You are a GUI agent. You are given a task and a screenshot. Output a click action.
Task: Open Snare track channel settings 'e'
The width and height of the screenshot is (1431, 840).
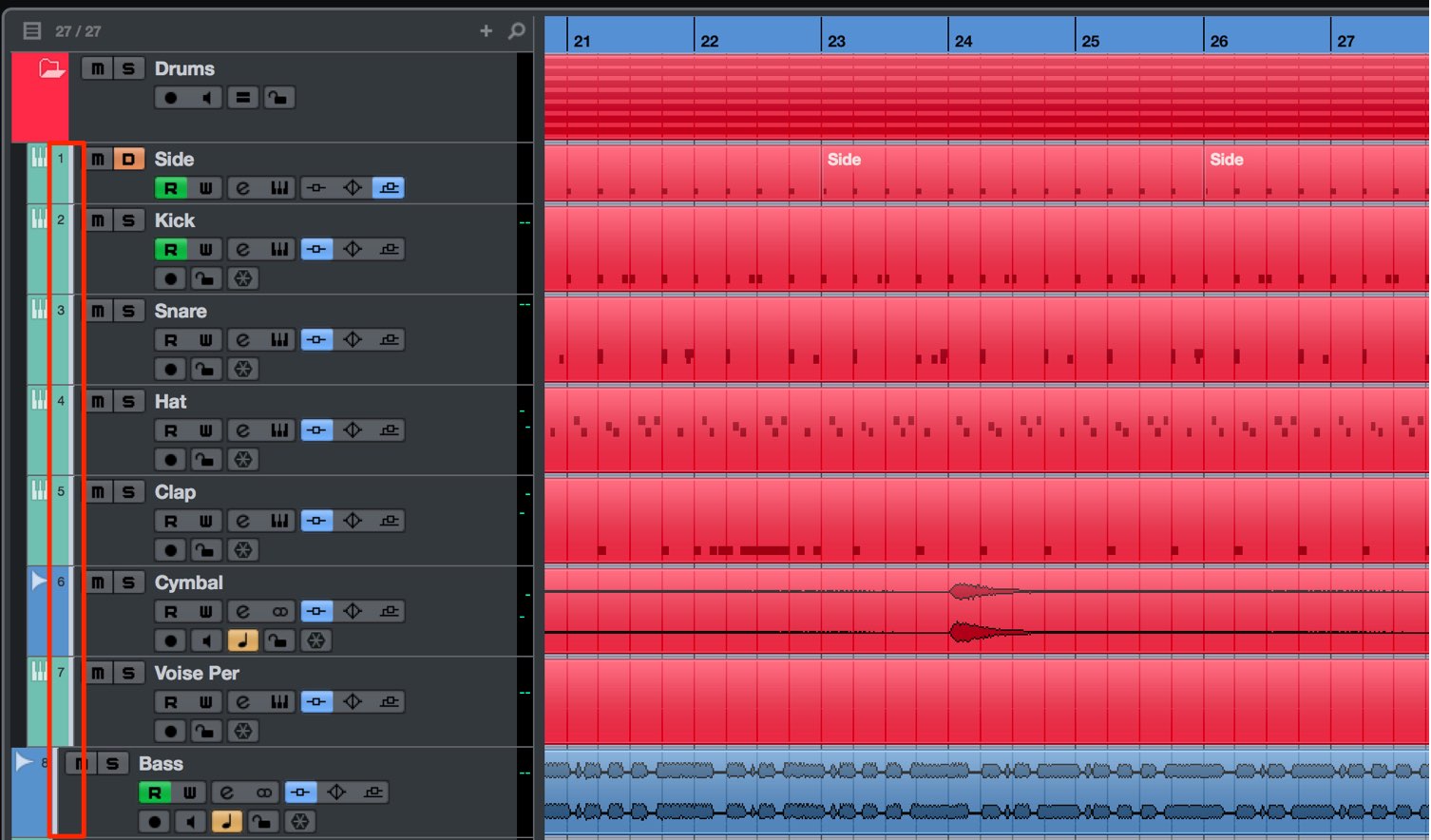(243, 340)
